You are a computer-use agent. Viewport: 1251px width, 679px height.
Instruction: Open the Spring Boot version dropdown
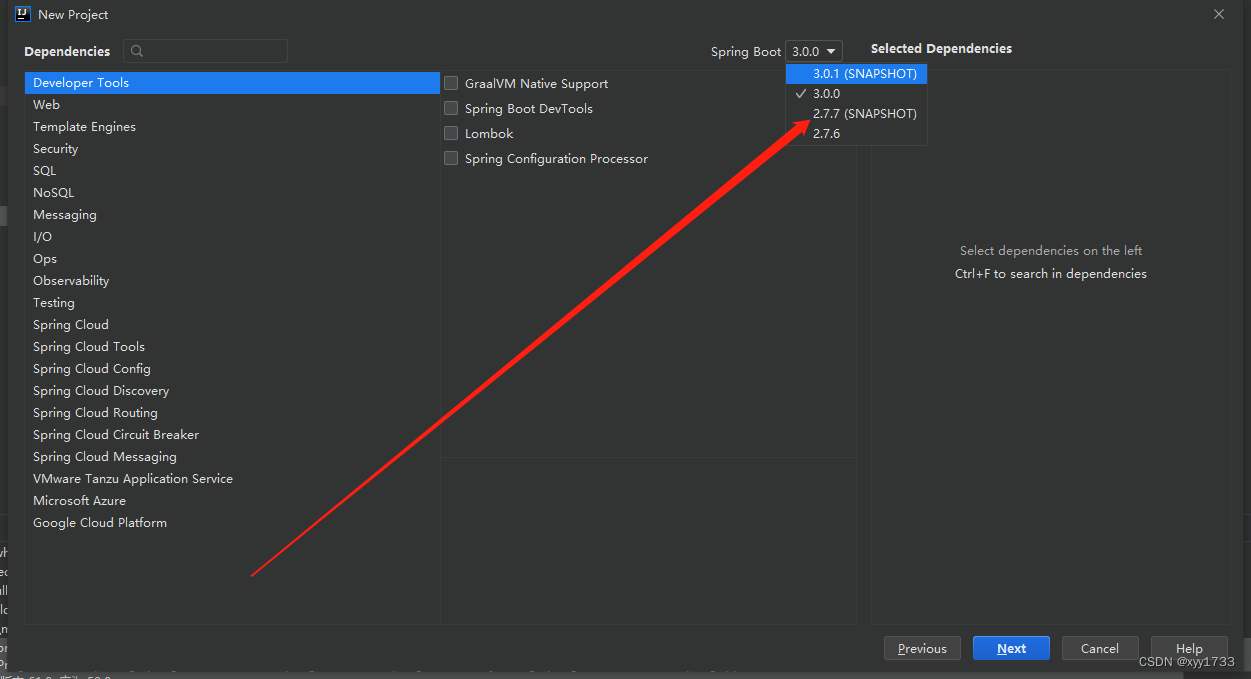pyautogui.click(x=814, y=51)
